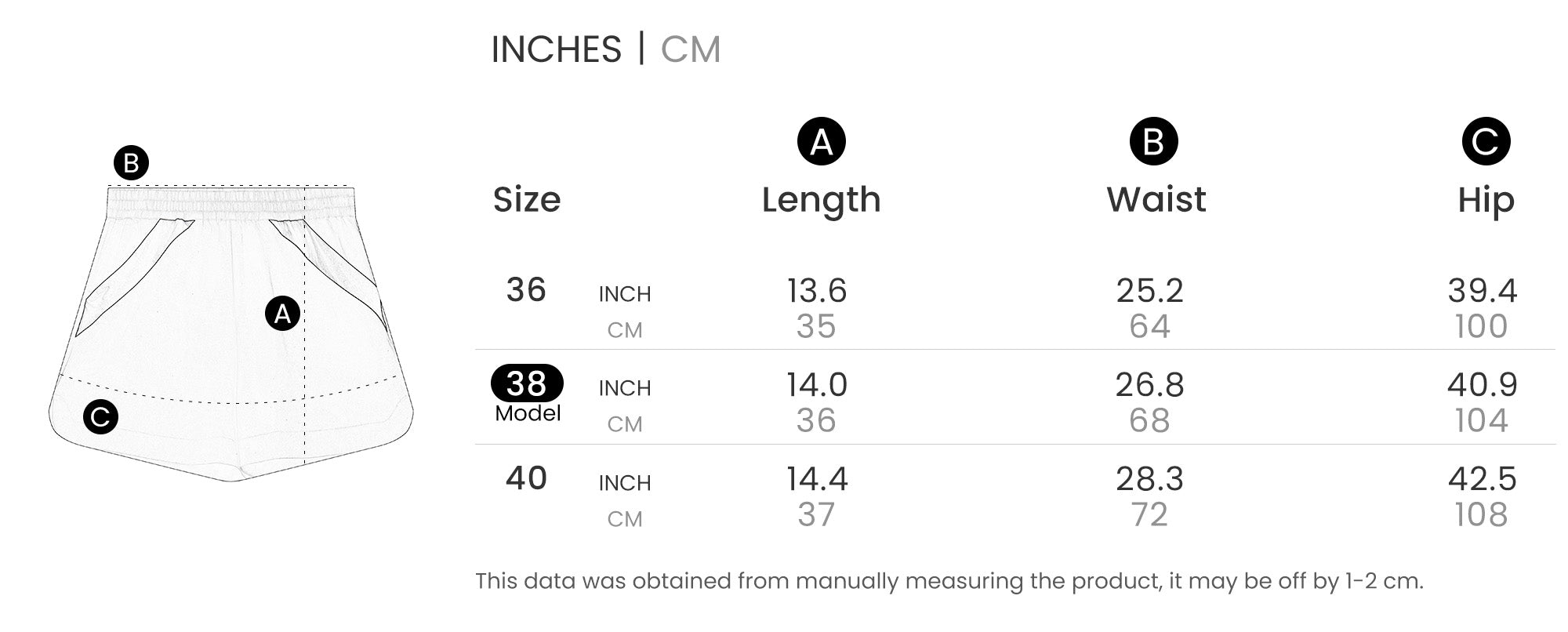The image size is (1568, 632).
Task: Click the manual measurement disclaimer text
Action: click(949, 581)
